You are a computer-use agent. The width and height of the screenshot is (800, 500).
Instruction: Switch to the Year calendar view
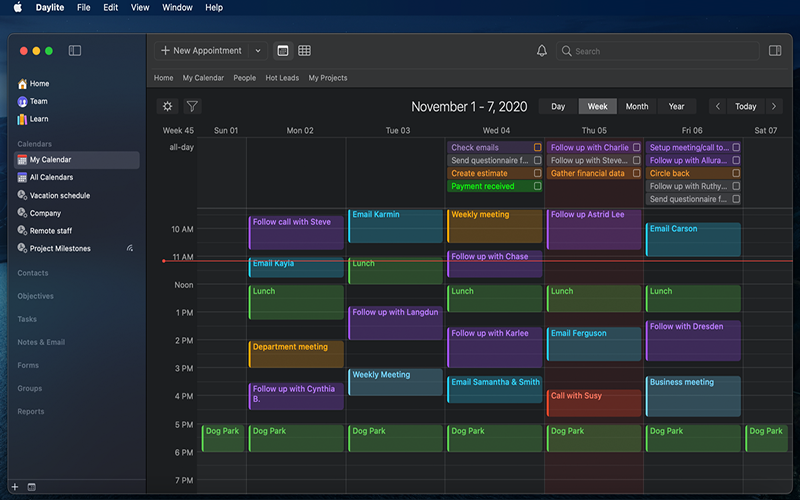coord(677,106)
